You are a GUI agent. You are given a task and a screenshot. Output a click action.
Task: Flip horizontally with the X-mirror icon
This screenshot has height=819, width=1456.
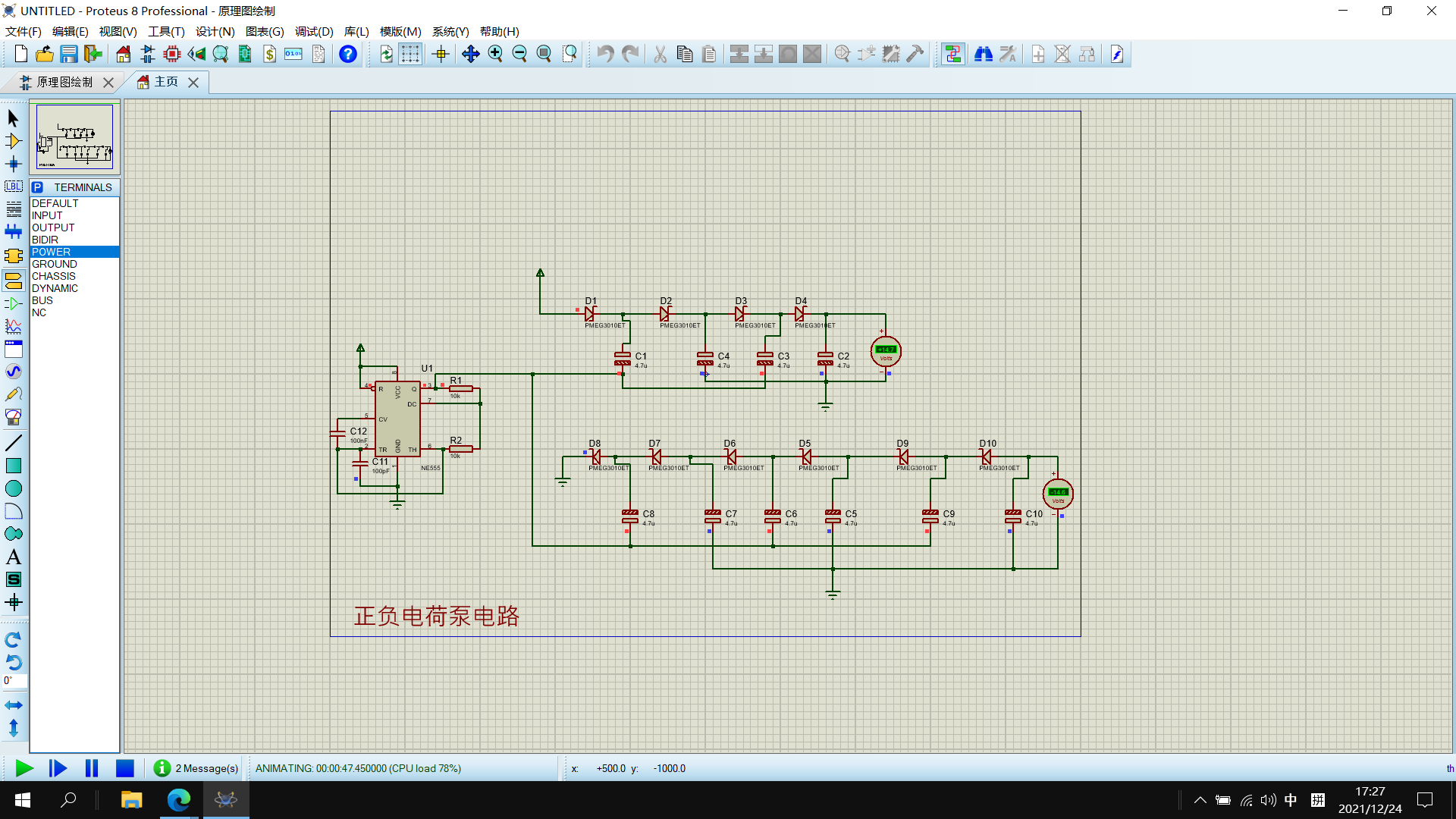pos(13,705)
